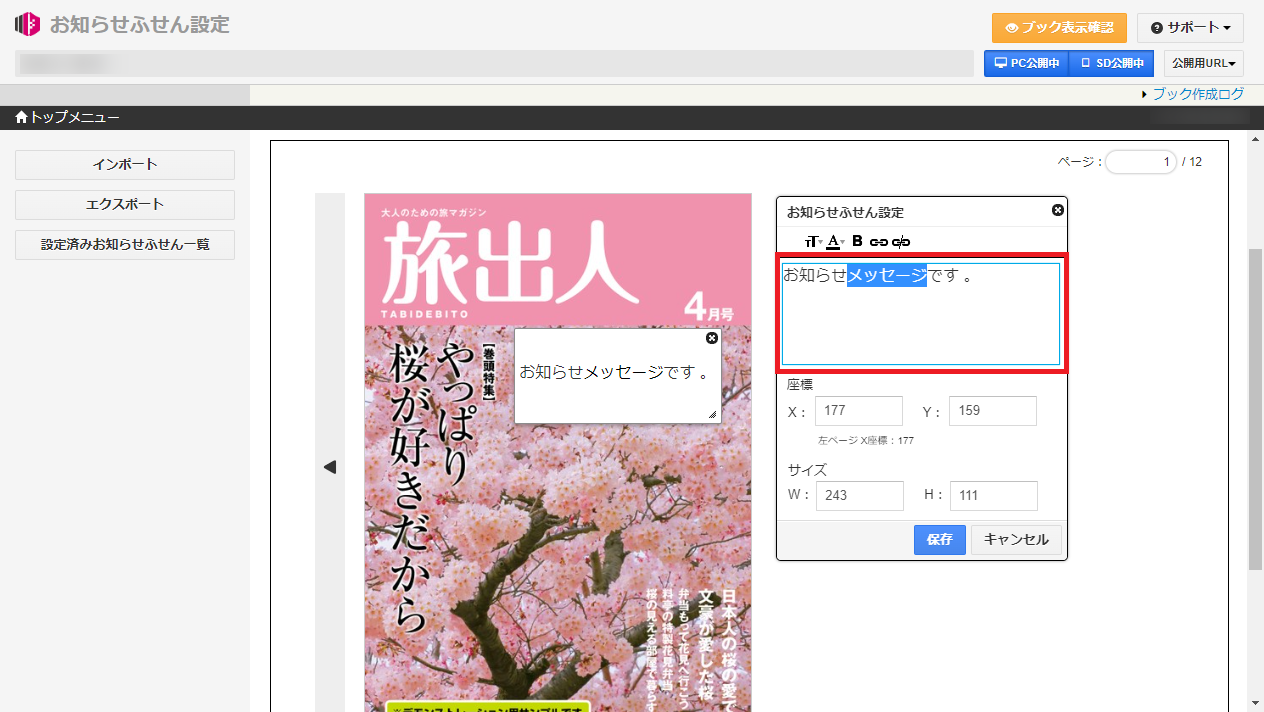
Task: Click the エクスポート menu button
Action: 125,204
